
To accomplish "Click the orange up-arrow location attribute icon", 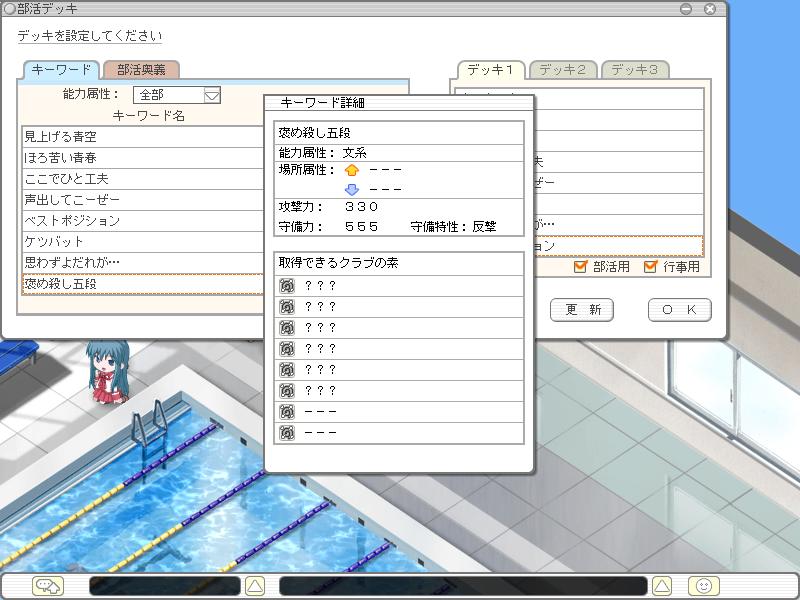I will pyautogui.click(x=352, y=170).
